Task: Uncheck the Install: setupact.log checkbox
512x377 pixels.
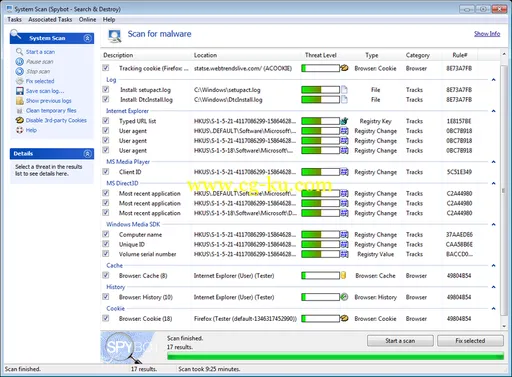Action: point(106,89)
